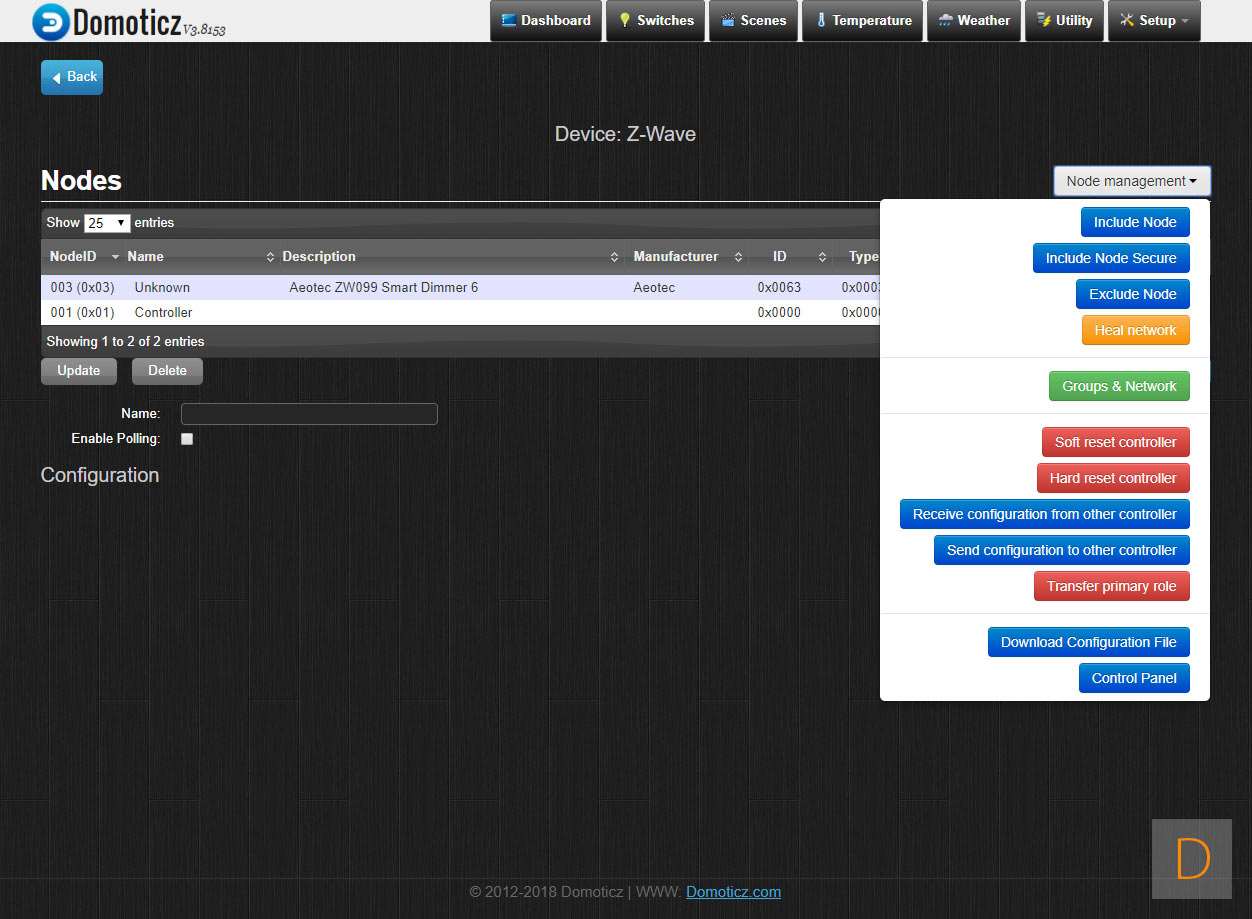1252x919 pixels.
Task: Collapse the Node management dropdown
Action: (x=1131, y=181)
